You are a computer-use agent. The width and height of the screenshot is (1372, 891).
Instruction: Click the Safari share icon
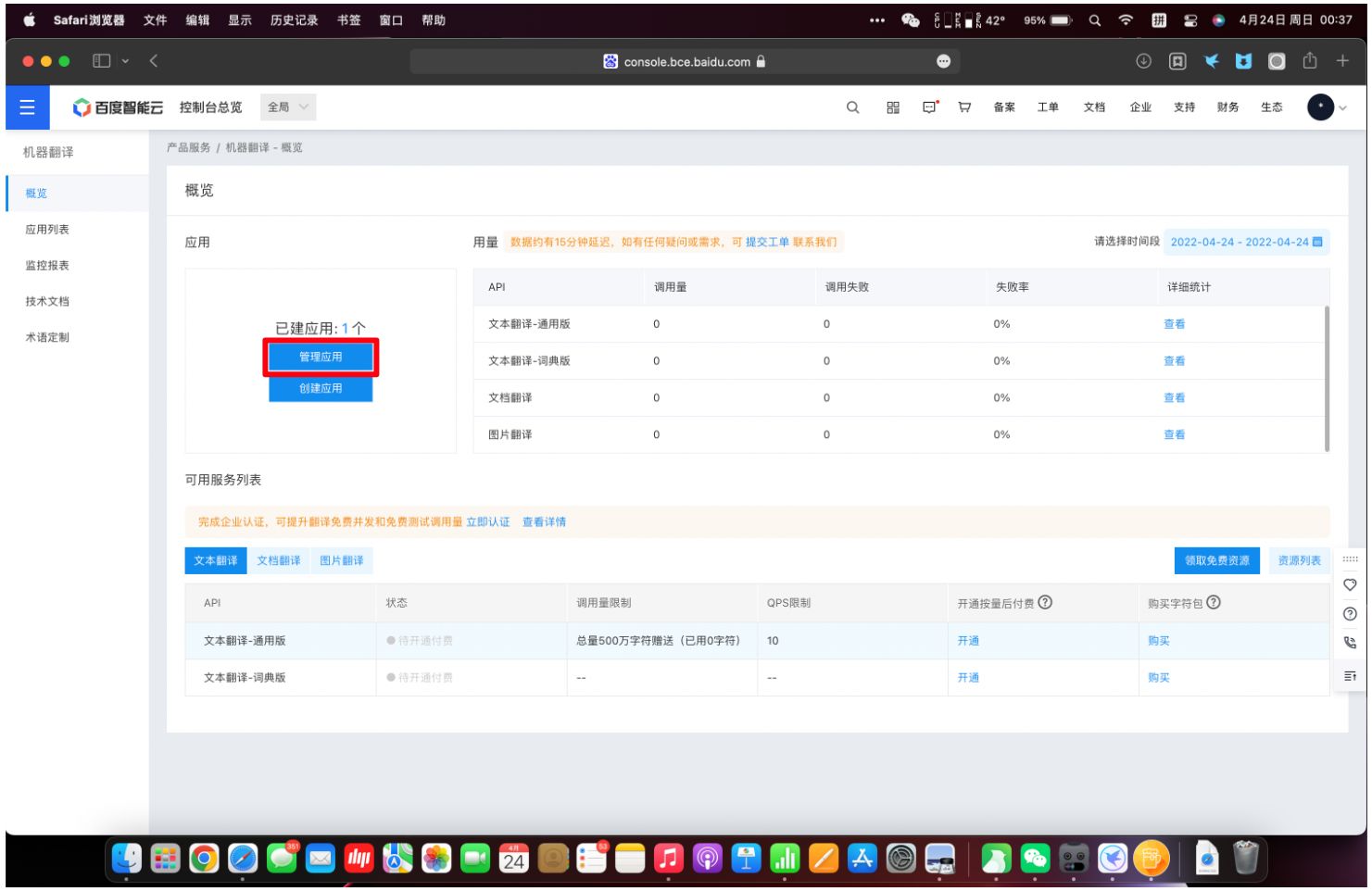(x=1309, y=60)
